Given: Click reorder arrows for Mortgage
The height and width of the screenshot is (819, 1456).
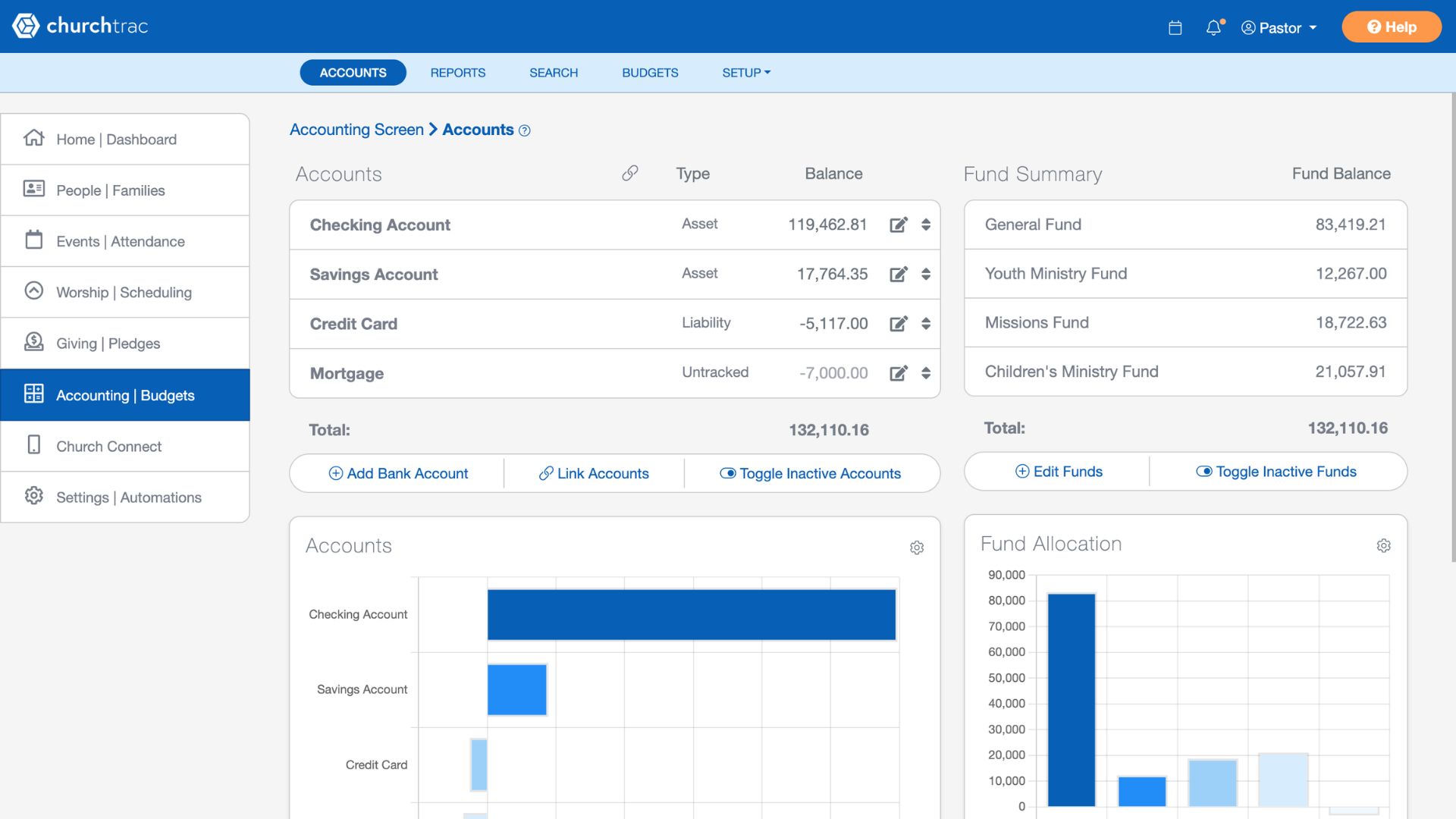Looking at the screenshot, I should tap(926, 373).
